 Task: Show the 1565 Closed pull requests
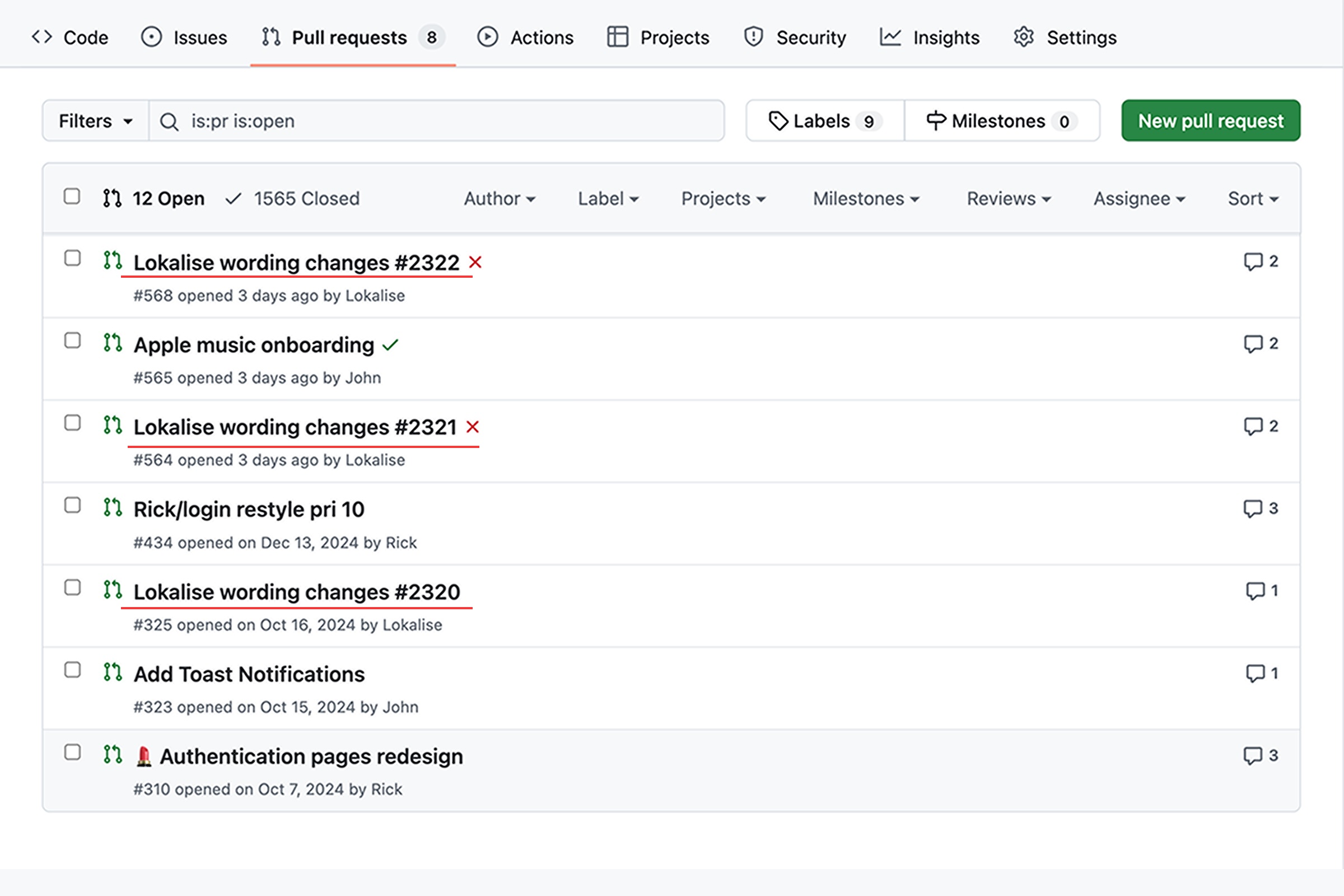click(x=292, y=199)
